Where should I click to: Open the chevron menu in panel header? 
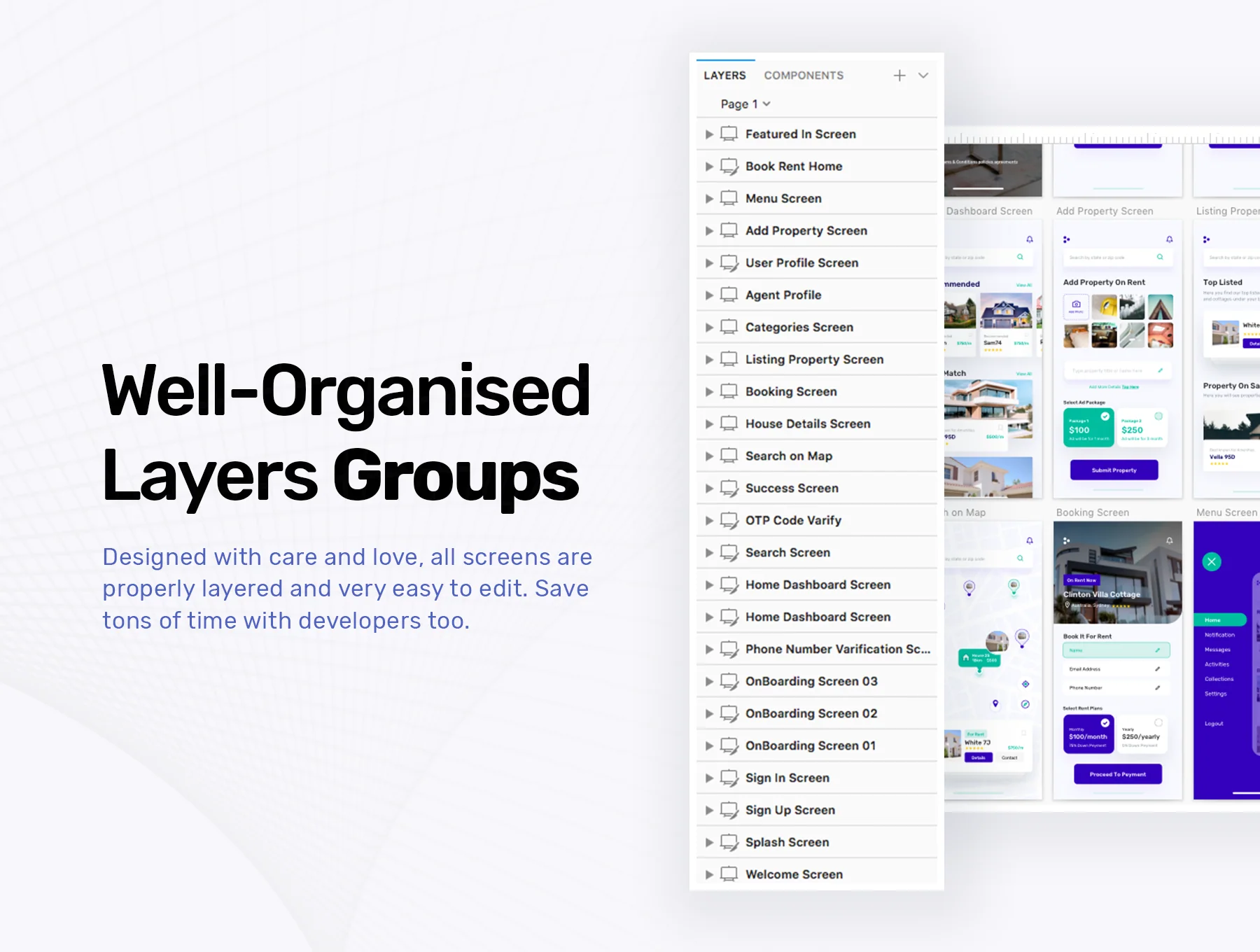(923, 76)
